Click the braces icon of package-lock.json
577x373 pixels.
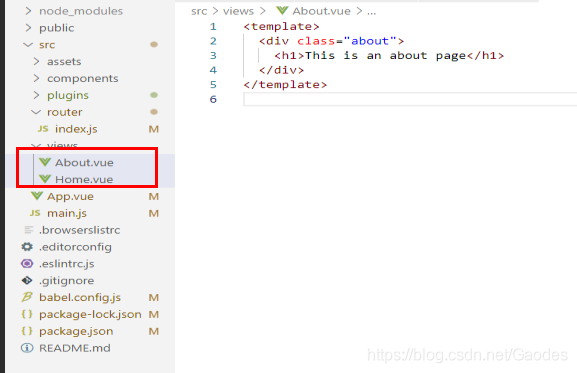click(27, 314)
